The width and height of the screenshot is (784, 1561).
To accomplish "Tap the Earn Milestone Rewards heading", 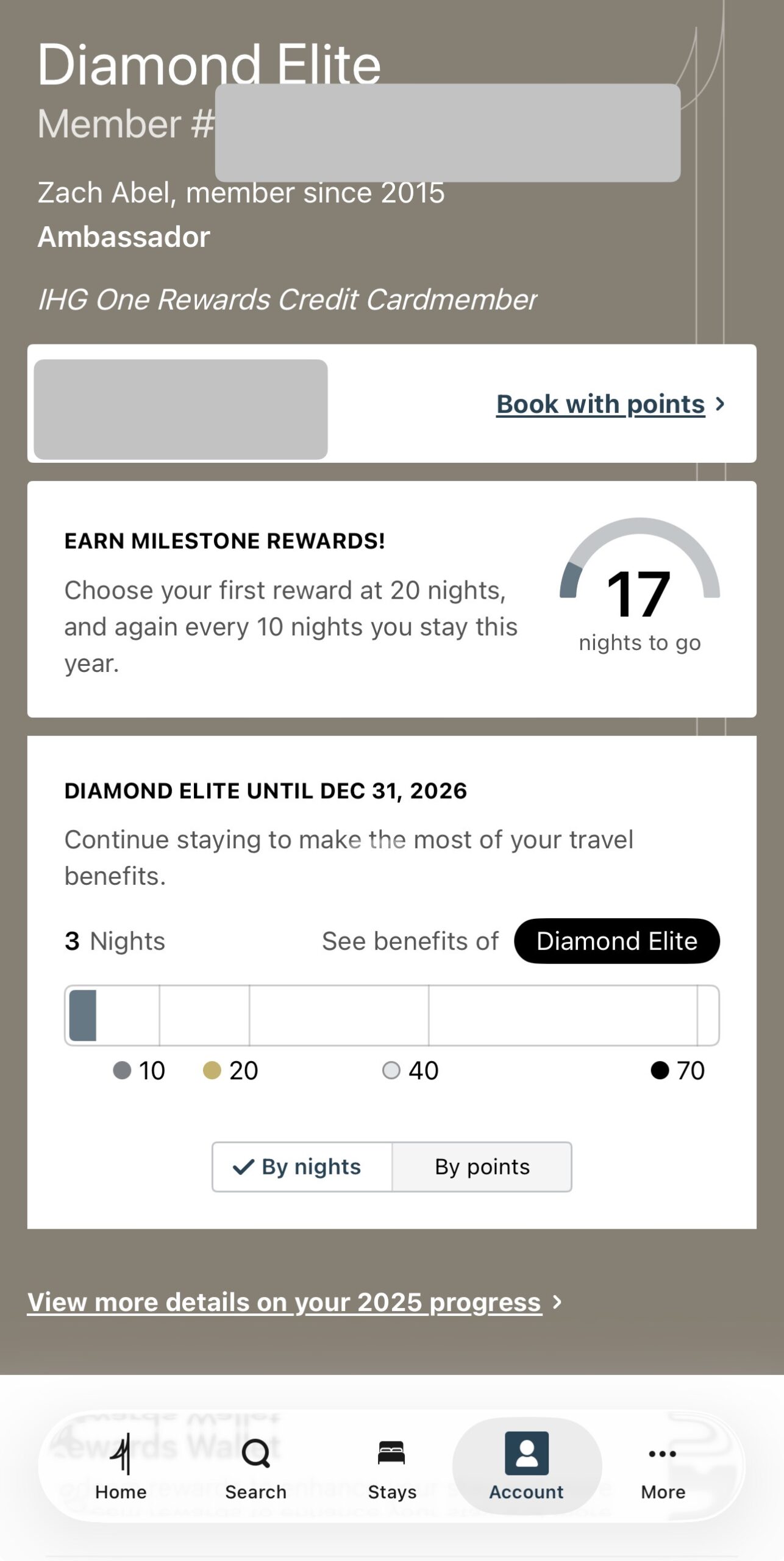I will [224, 541].
